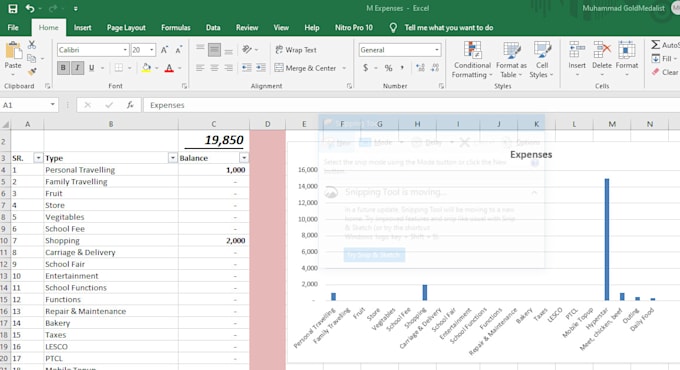Apply the accounting dollar format
The image size is (680, 370).
click(x=366, y=68)
